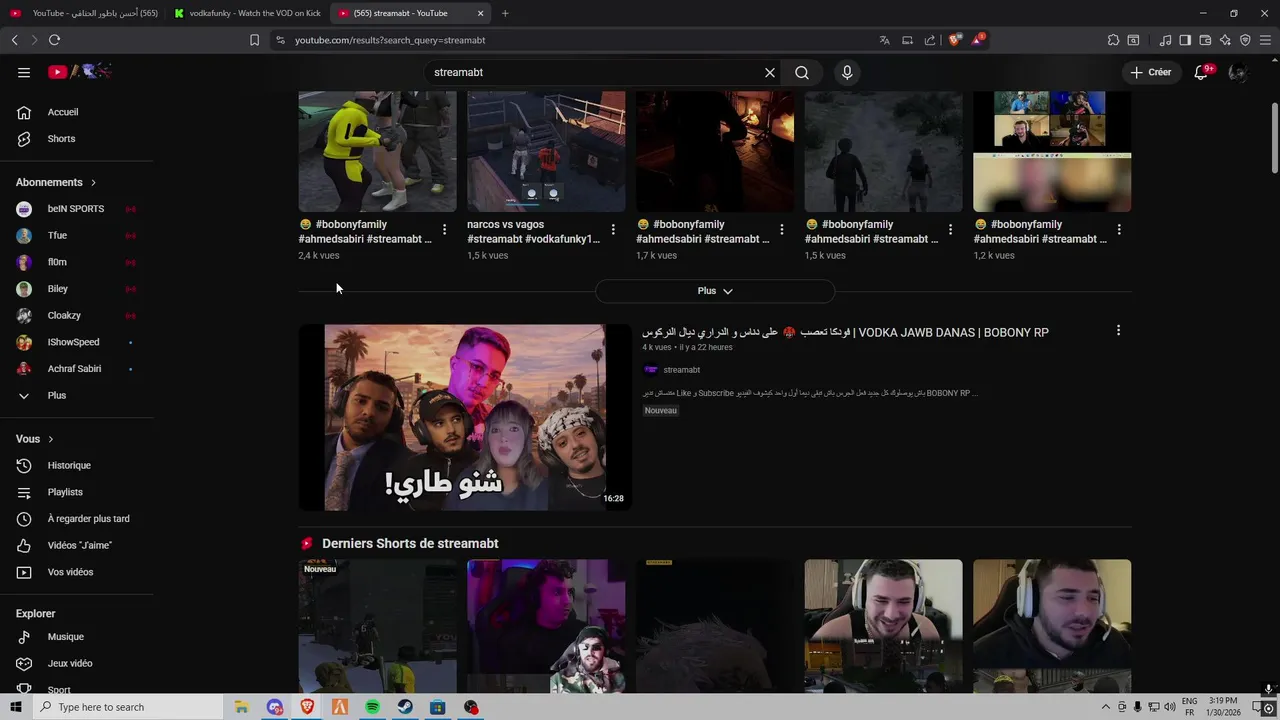Open the Créer button

(1150, 72)
